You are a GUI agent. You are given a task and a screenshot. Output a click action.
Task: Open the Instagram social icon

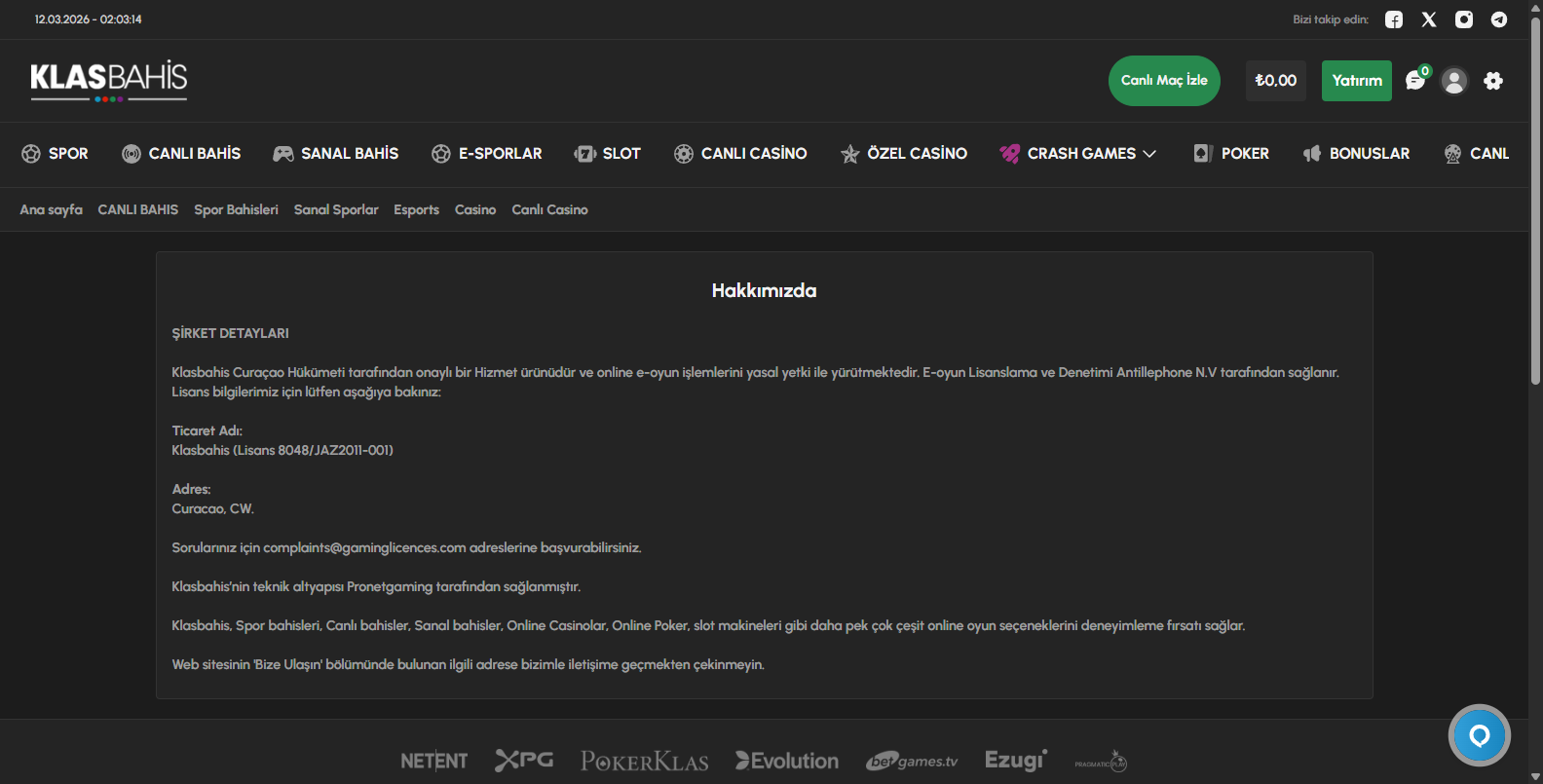(1464, 19)
